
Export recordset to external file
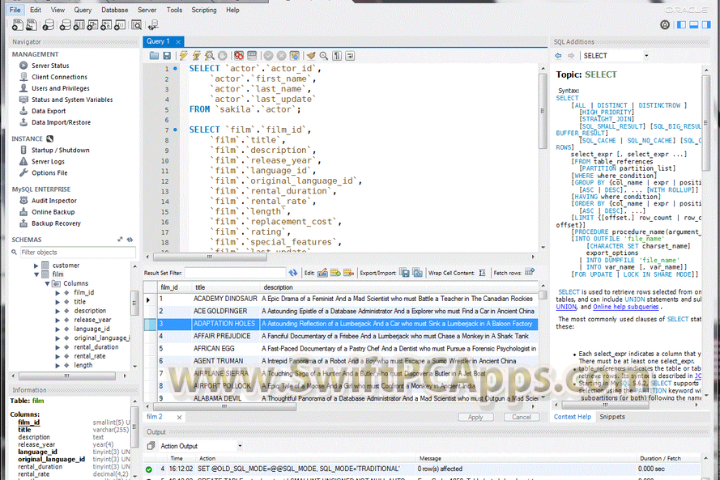click(405, 273)
